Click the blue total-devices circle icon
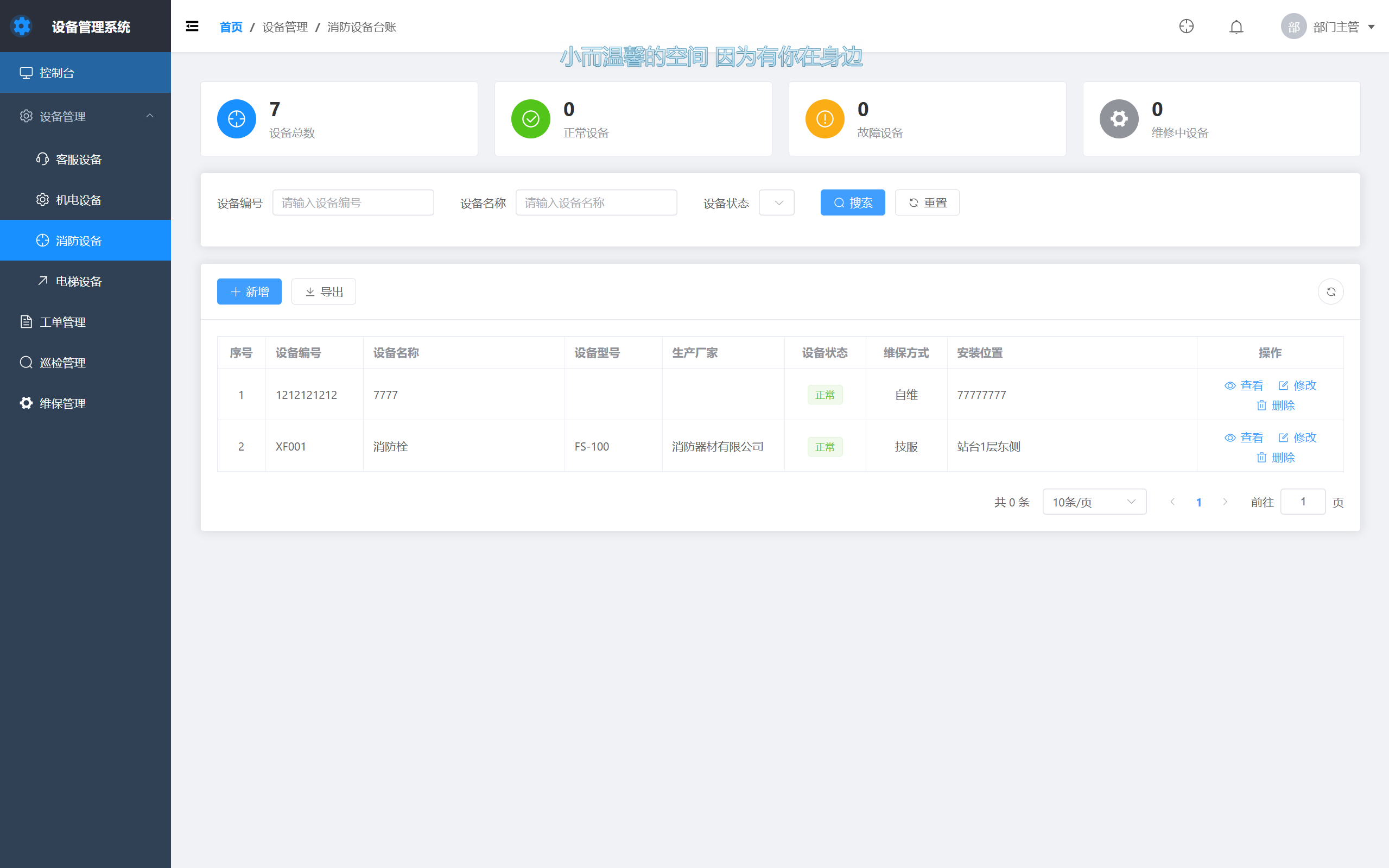 coord(237,119)
